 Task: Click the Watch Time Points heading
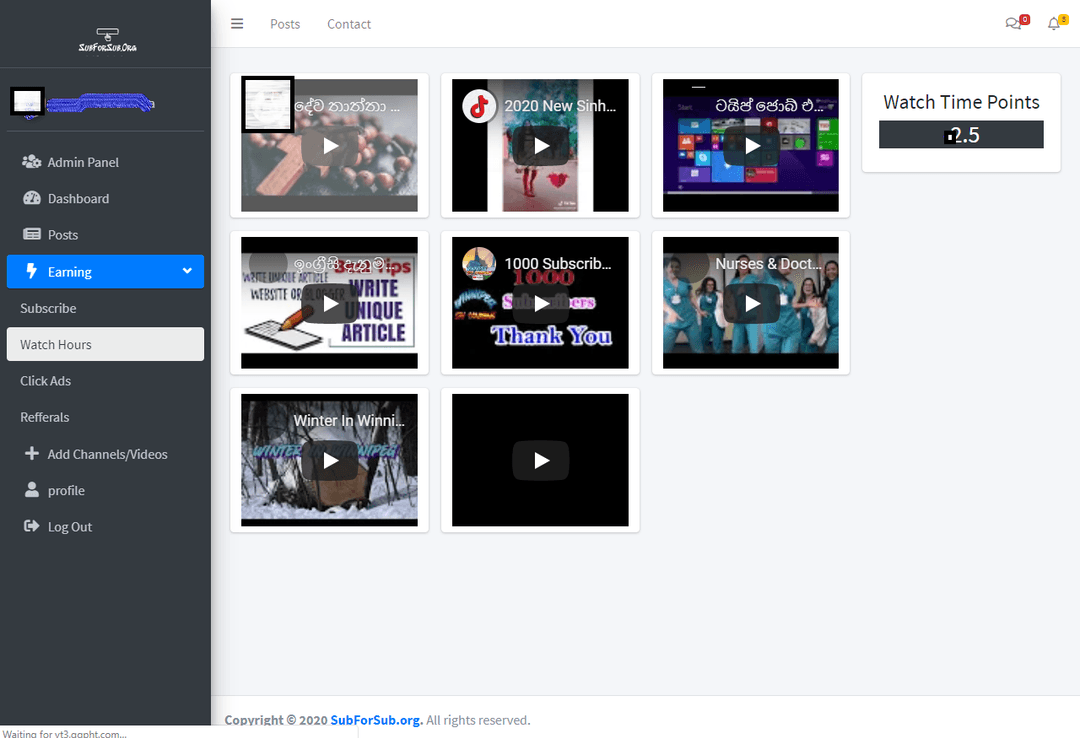click(961, 102)
